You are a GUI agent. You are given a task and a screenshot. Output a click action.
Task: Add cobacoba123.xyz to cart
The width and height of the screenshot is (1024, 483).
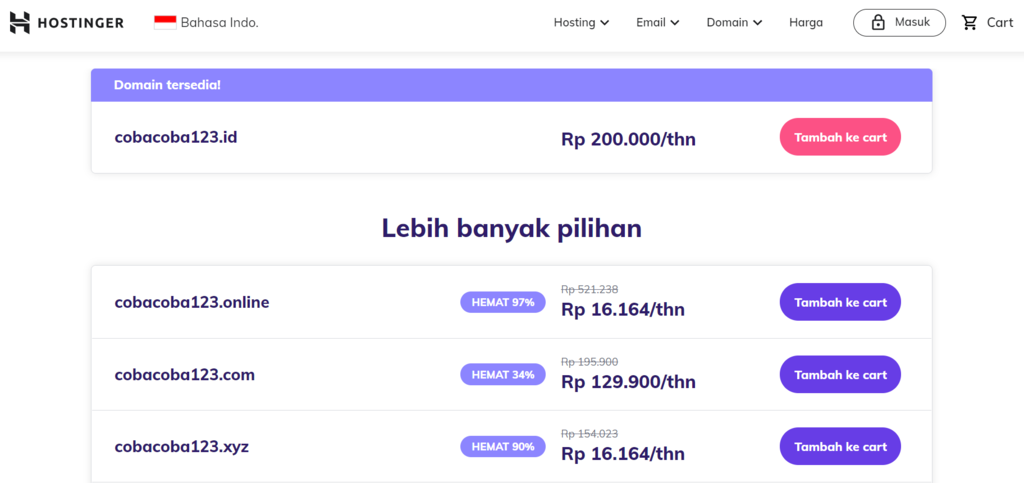pos(840,446)
